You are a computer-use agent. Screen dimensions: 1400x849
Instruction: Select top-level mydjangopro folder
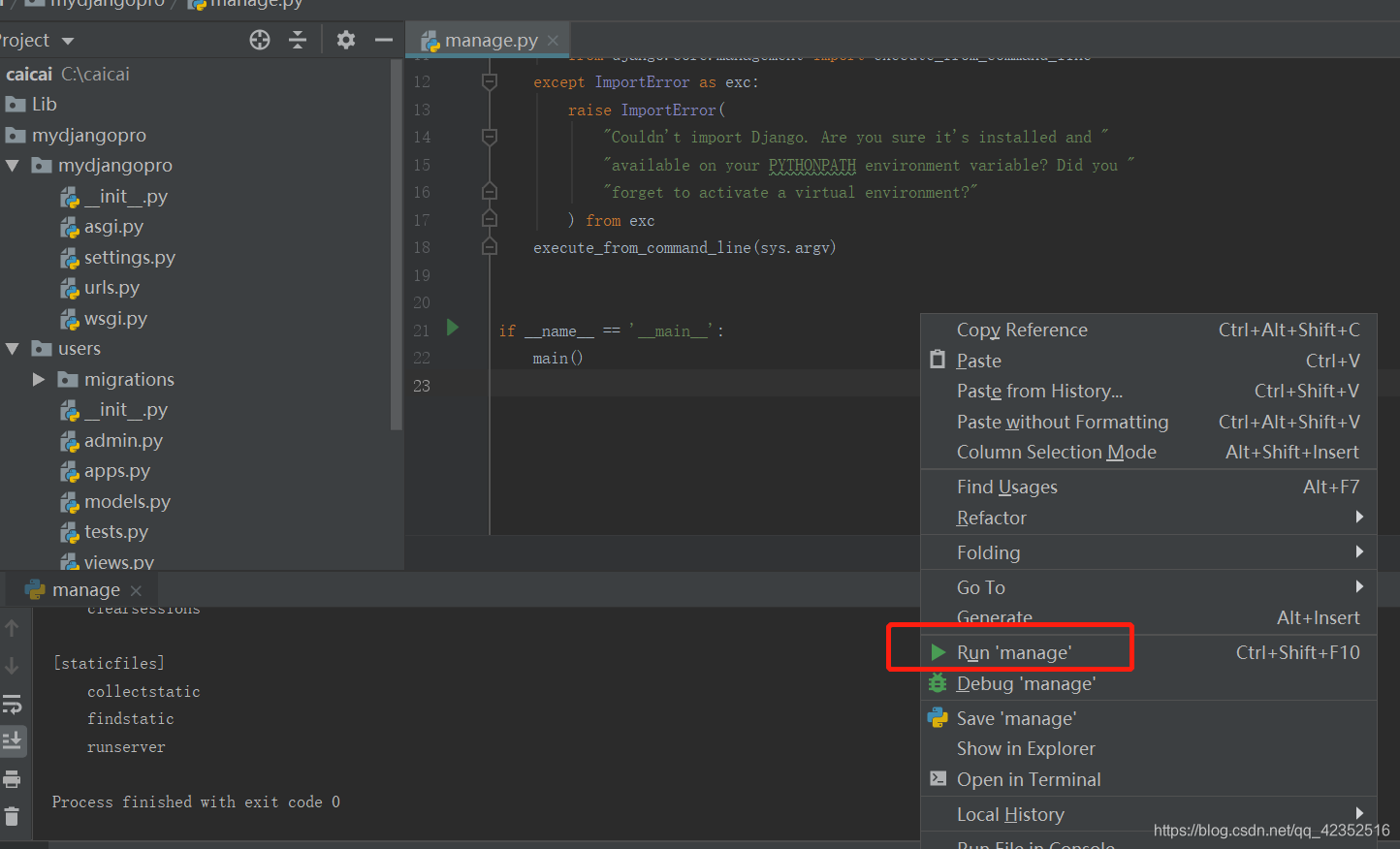76,135
